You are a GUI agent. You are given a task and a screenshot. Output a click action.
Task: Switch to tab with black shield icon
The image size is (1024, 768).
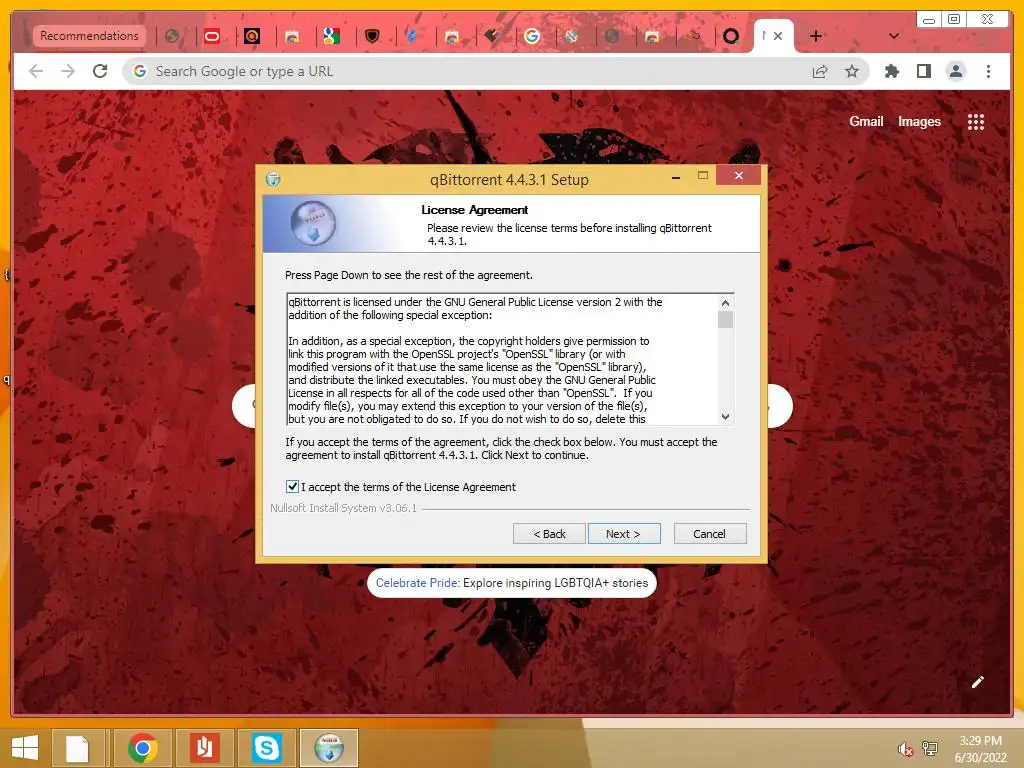372,36
